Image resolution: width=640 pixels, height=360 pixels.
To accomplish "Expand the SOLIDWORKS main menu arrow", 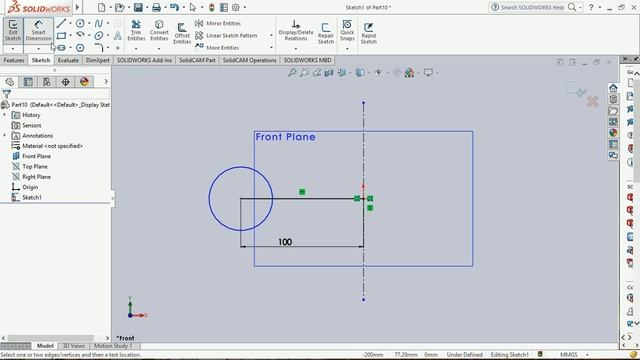I will pyautogui.click(x=77, y=7).
